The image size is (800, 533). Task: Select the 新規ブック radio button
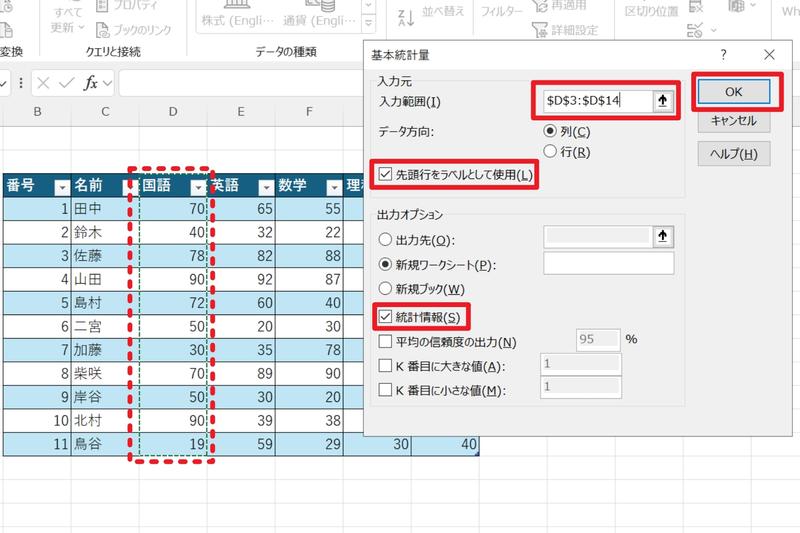[385, 289]
